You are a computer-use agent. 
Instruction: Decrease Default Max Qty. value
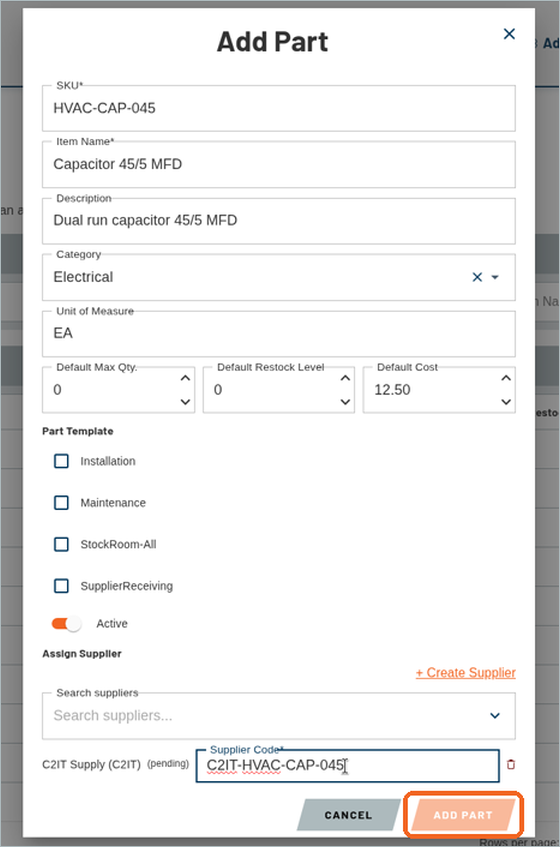185,402
